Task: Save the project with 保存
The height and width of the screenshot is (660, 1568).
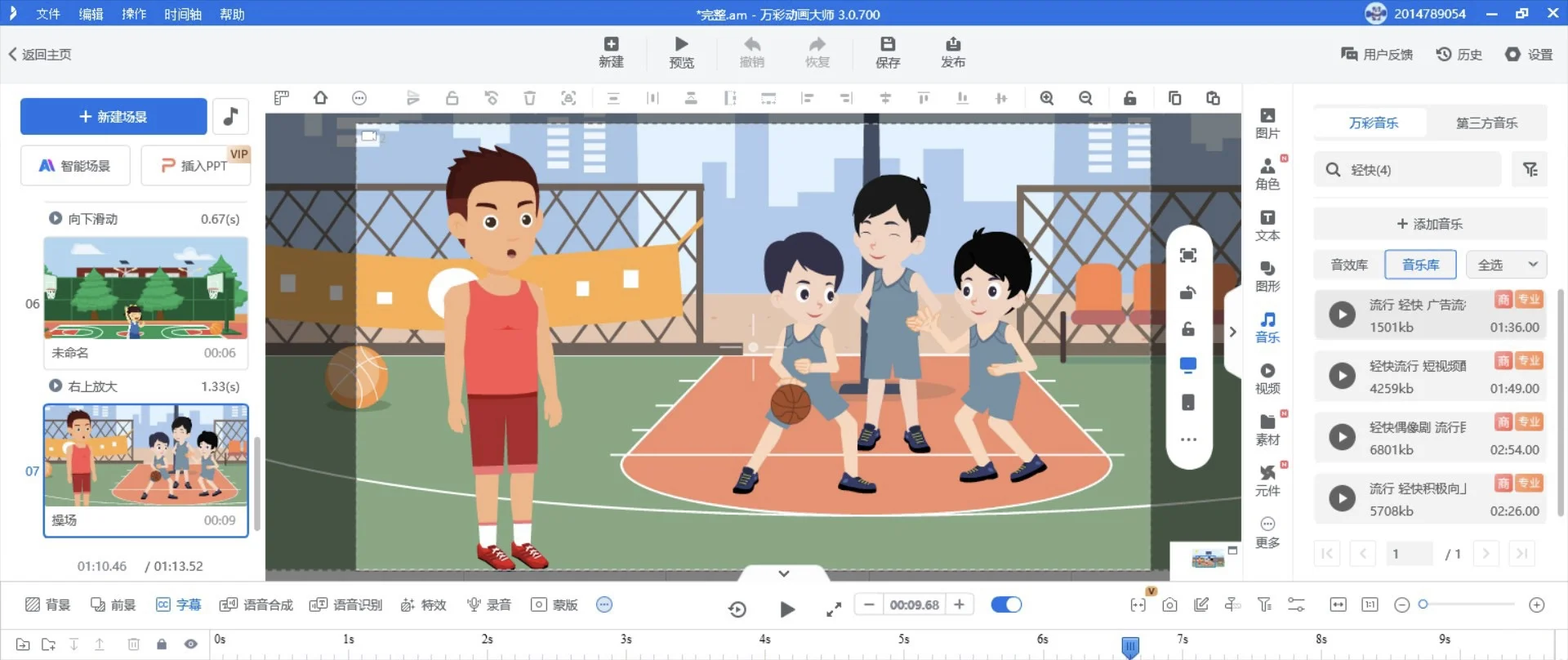Action: (x=888, y=52)
